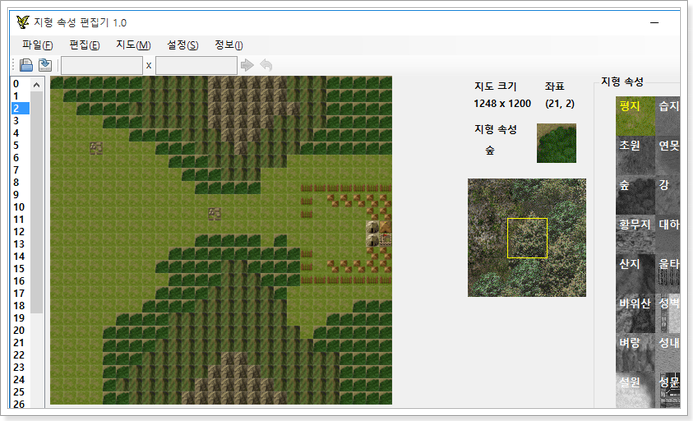The image size is (693, 421).
Task: Select the 성벽 terrain tile
Action: (667, 313)
